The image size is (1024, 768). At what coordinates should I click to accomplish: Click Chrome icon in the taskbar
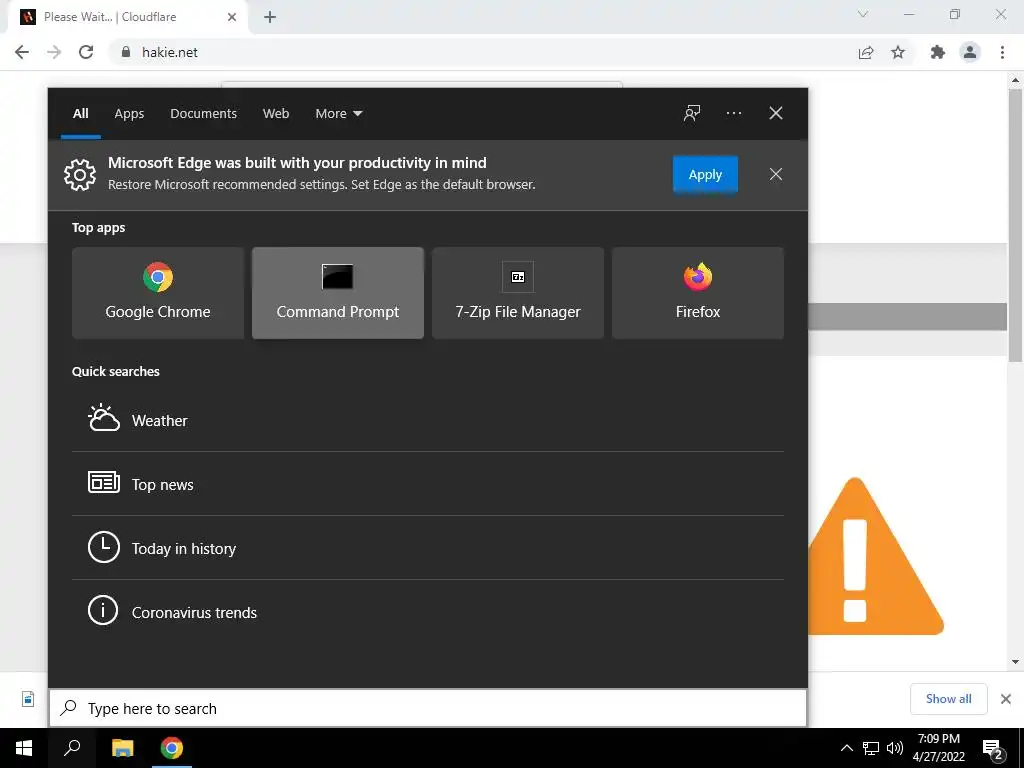click(x=172, y=748)
